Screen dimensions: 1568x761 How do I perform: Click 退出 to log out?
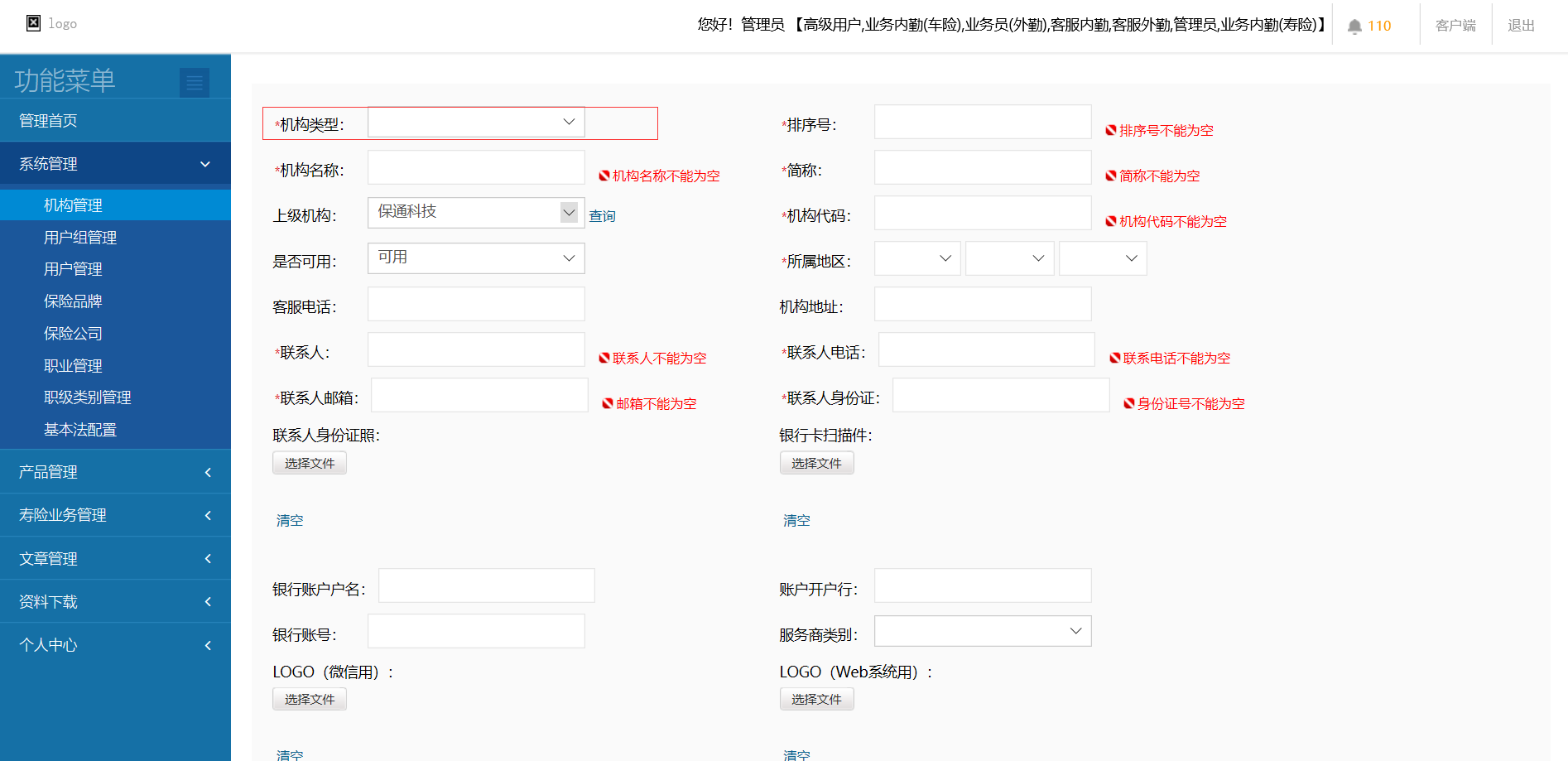pyautogui.click(x=1521, y=26)
